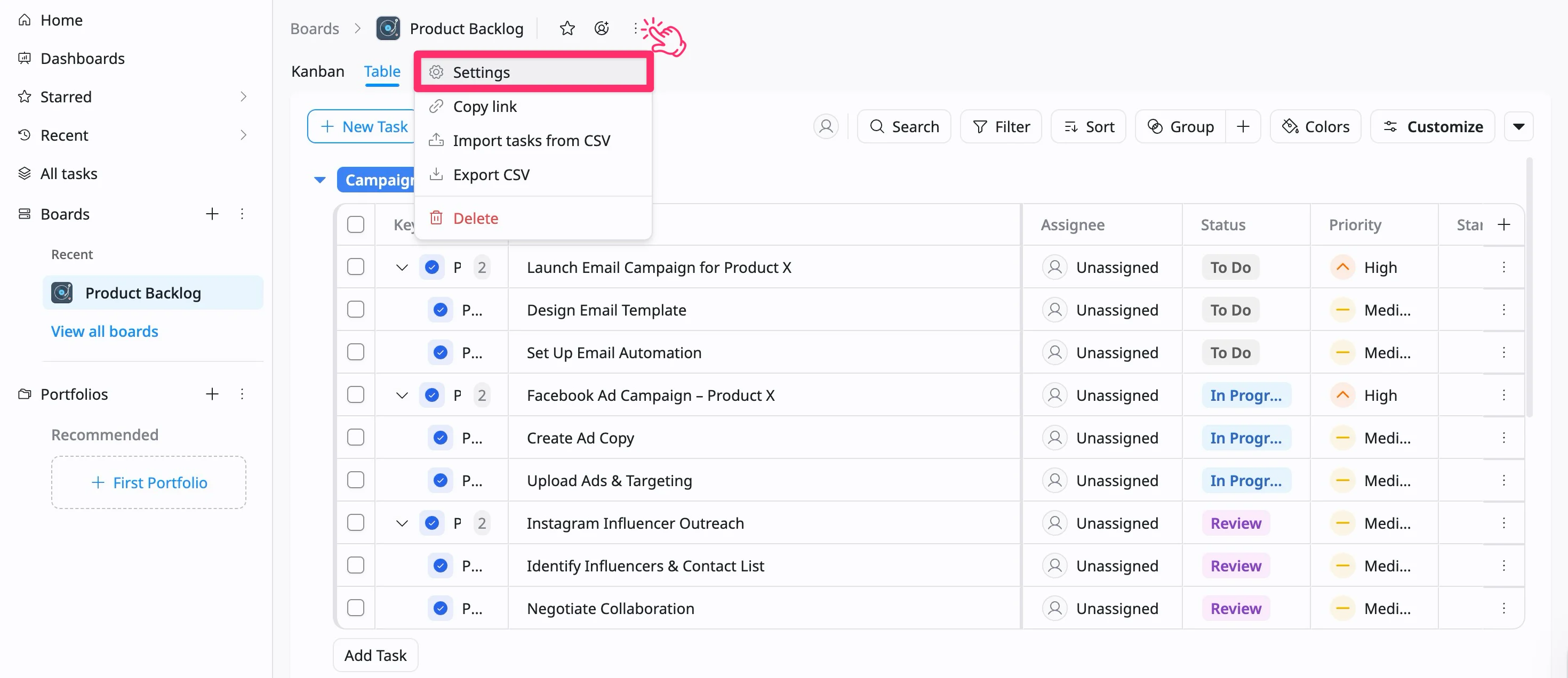The height and width of the screenshot is (678, 1568).
Task: Select Import tasks from CSV
Action: tap(533, 141)
